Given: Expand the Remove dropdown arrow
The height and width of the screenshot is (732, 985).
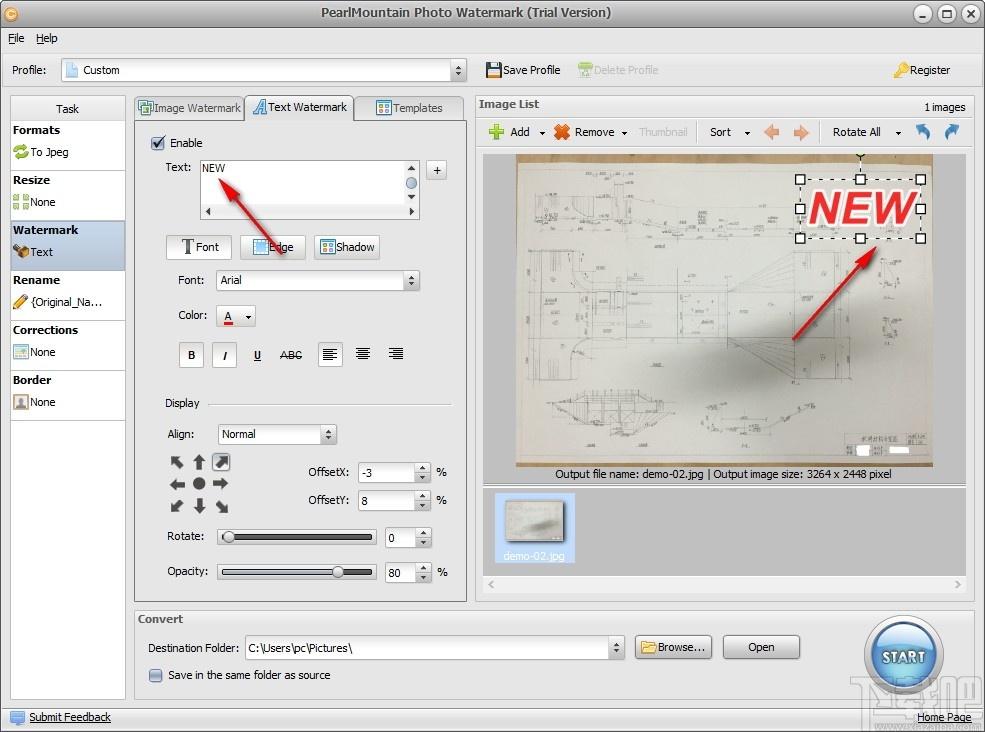Looking at the screenshot, I should [x=624, y=133].
